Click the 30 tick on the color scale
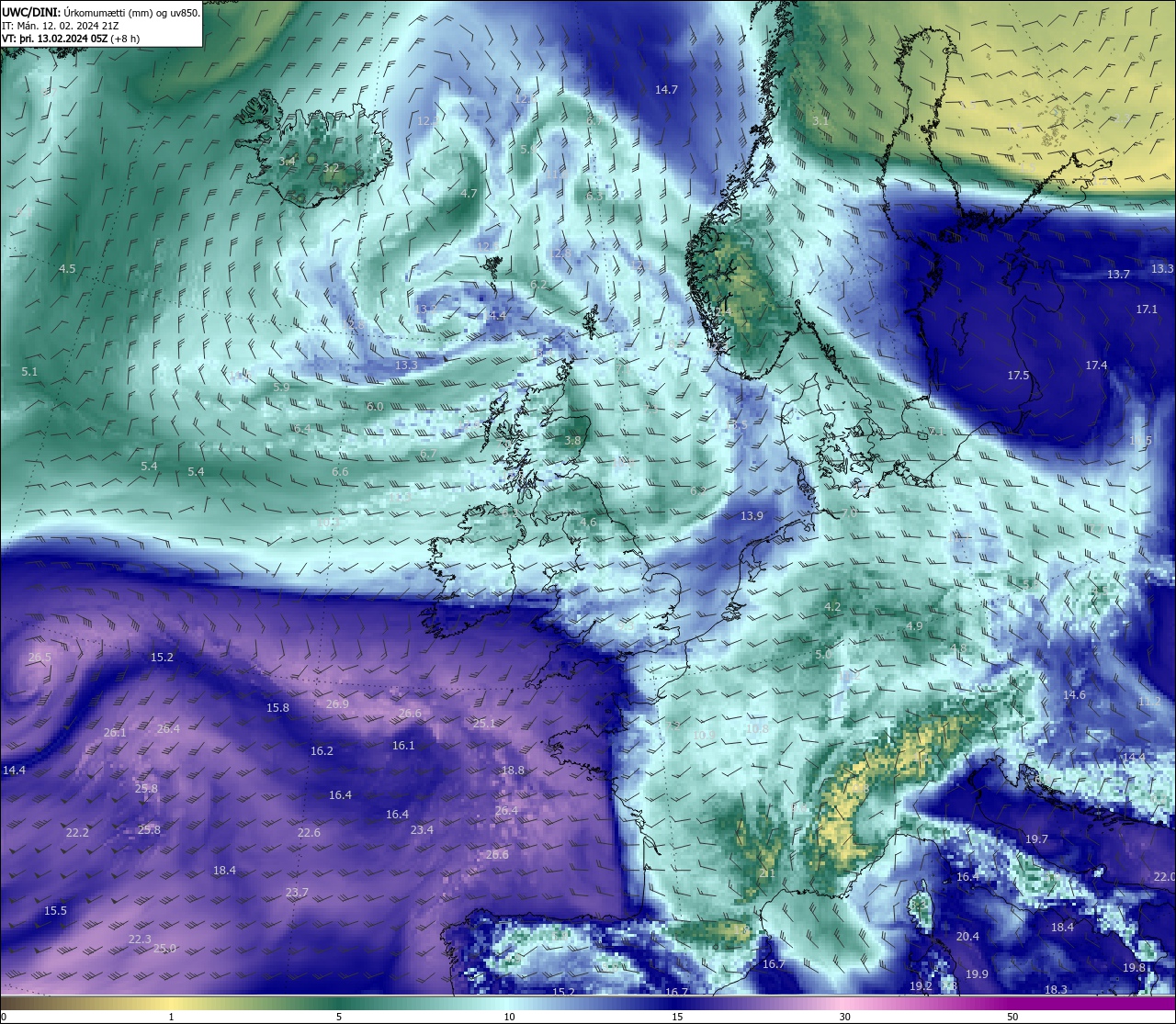This screenshot has height=1024, width=1176. pyautogui.click(x=844, y=1017)
